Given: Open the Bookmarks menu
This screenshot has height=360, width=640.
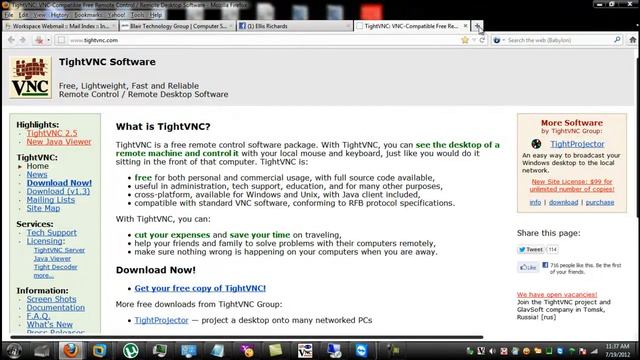Looking at the screenshot, I should coord(88,15).
